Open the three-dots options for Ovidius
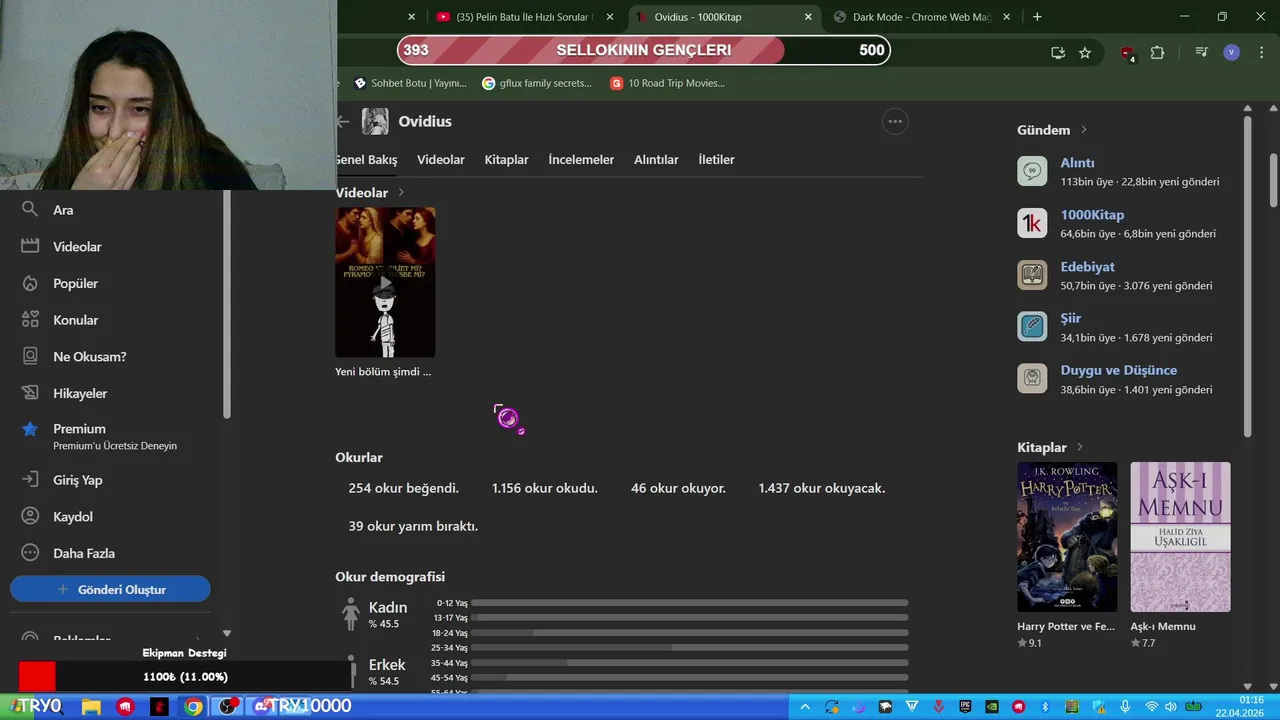This screenshot has width=1280, height=720. 895,121
